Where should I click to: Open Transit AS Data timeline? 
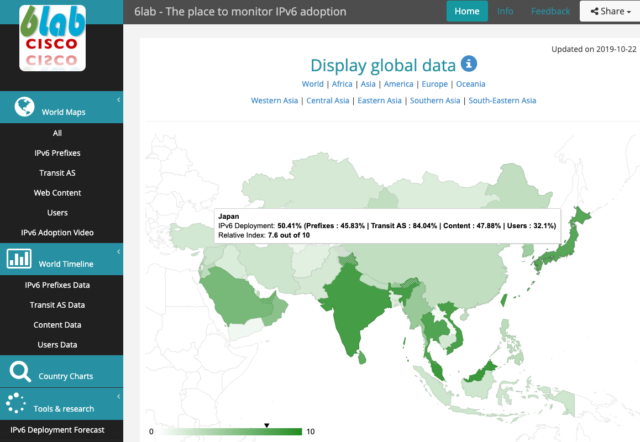58,305
